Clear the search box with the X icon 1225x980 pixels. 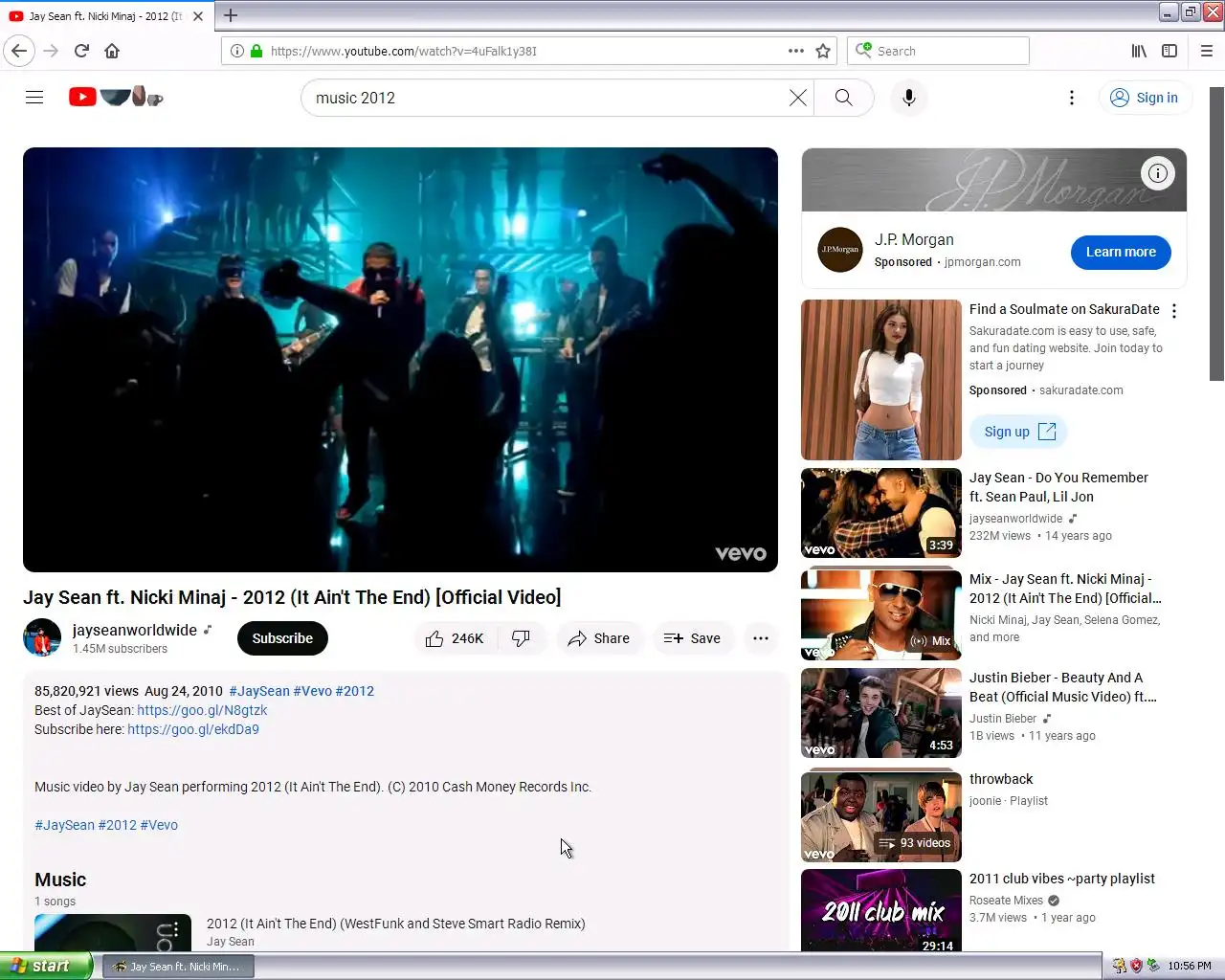(x=797, y=98)
